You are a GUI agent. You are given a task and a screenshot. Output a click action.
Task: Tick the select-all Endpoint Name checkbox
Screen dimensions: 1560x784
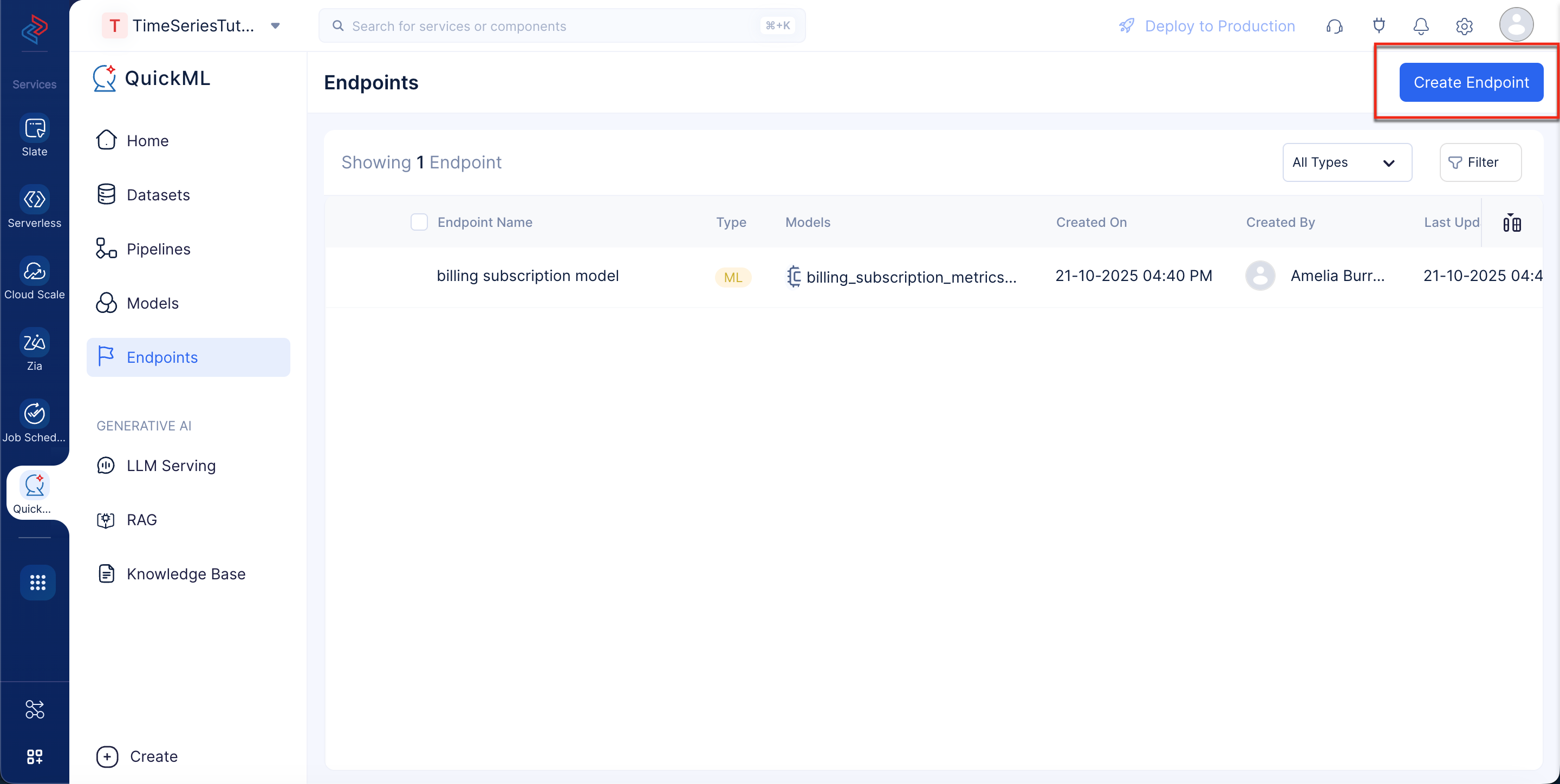click(419, 222)
